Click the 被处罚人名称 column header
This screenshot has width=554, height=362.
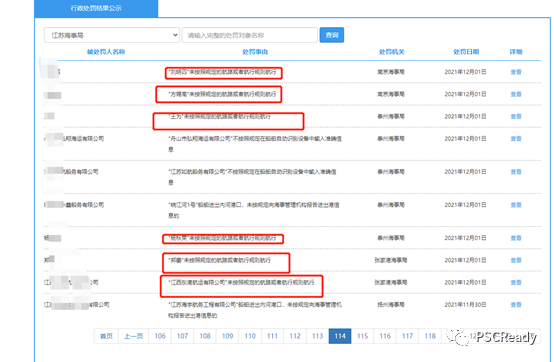click(x=106, y=52)
